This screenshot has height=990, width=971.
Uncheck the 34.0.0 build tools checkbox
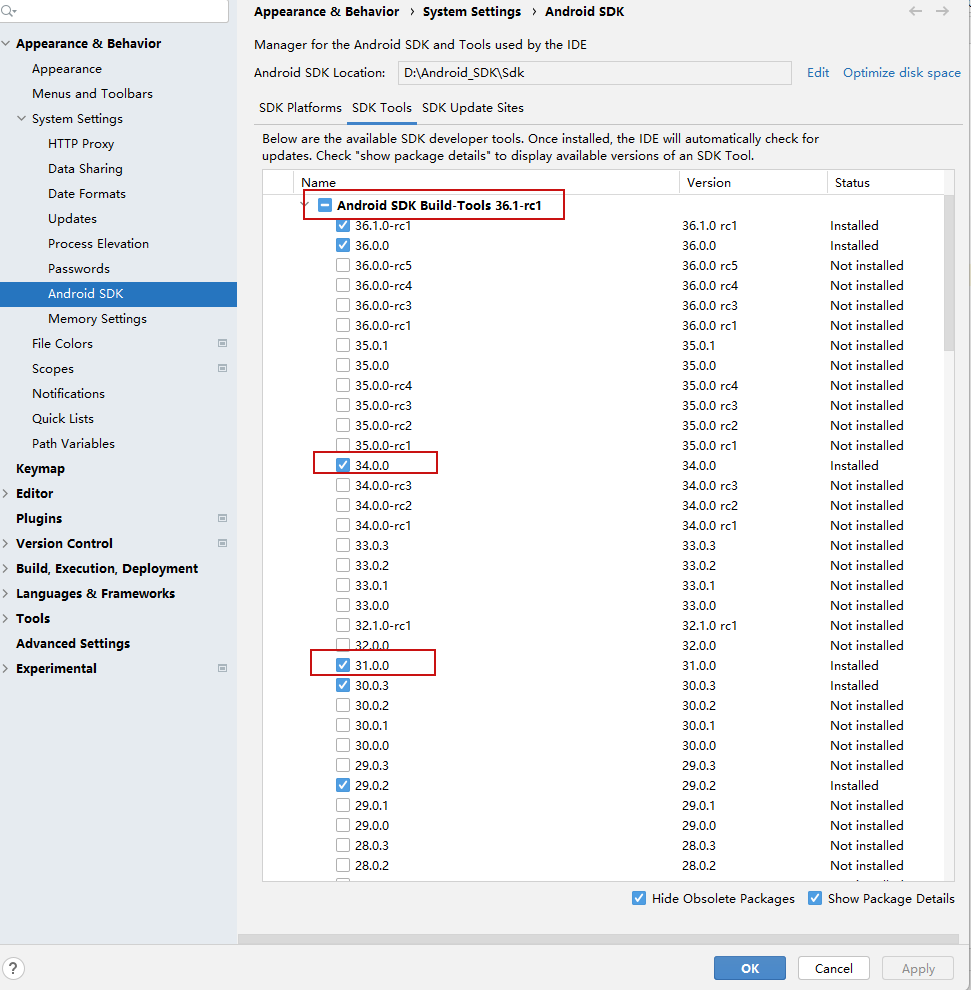343,465
